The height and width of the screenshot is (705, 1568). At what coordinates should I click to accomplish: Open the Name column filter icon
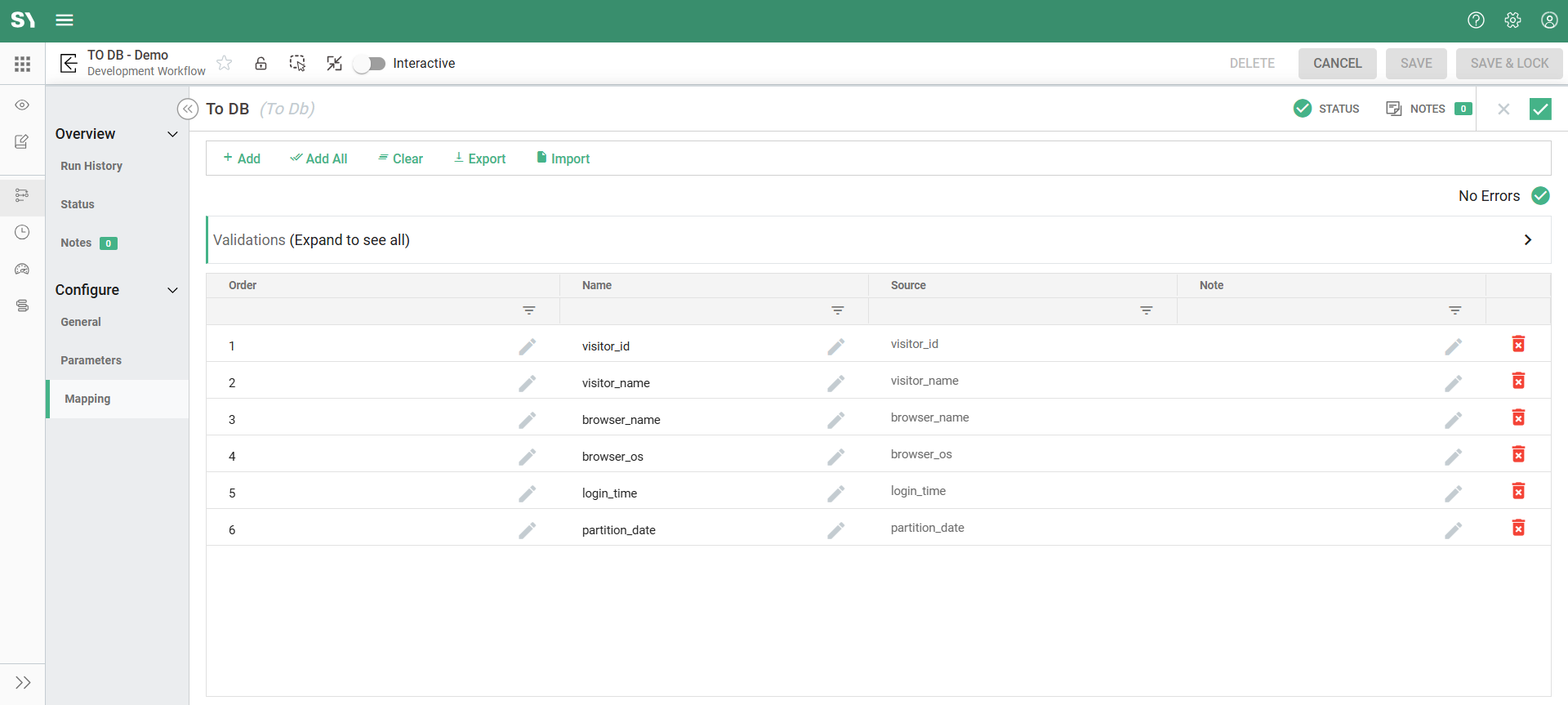837,310
